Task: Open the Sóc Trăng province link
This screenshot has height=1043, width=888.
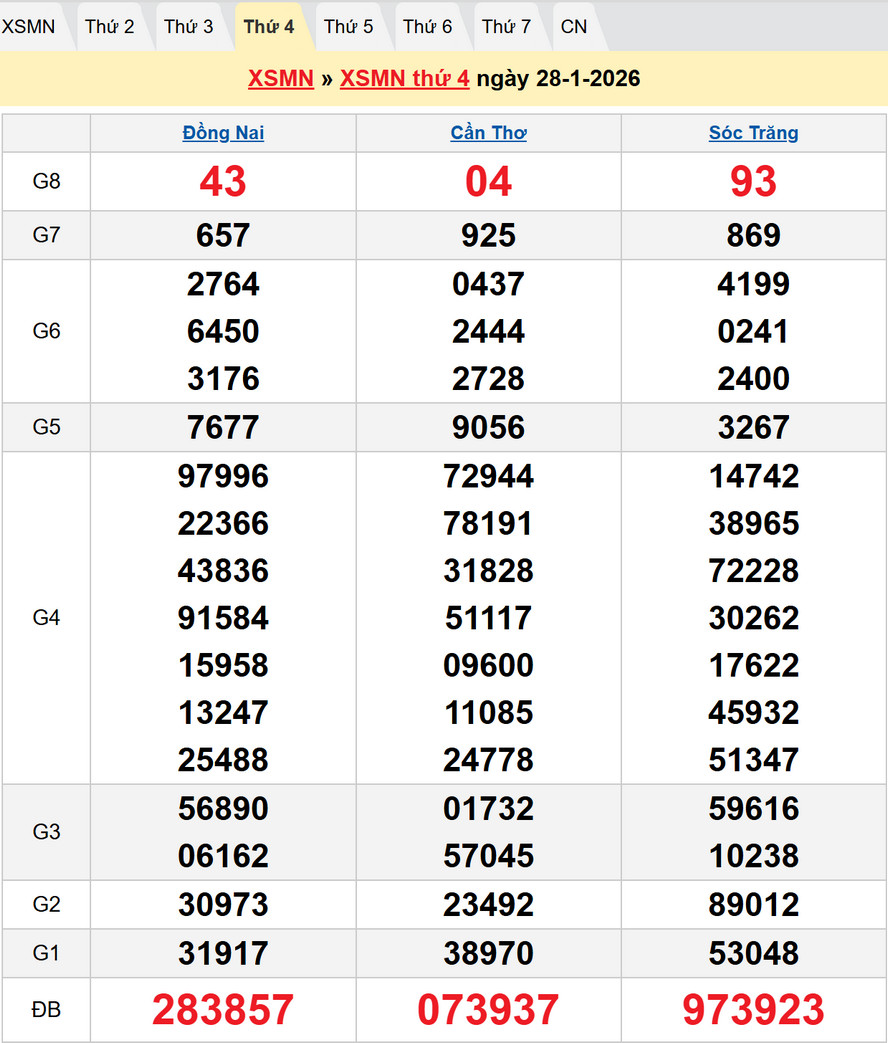Action: (753, 133)
